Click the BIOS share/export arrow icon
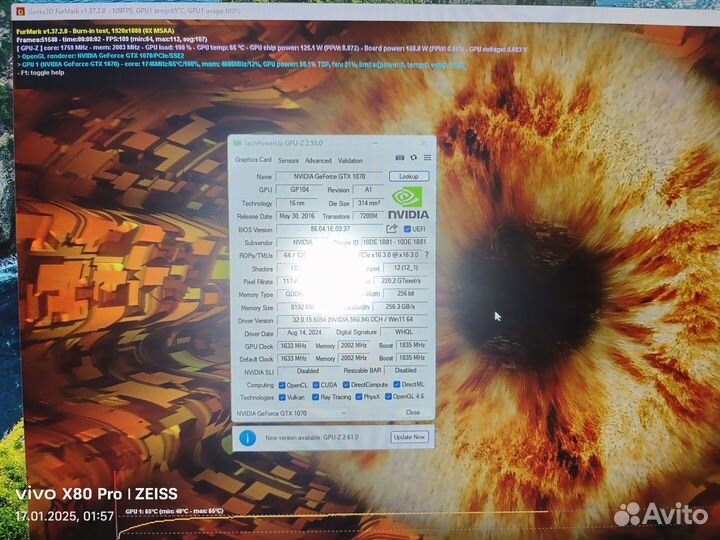The image size is (720, 540). pyautogui.click(x=391, y=229)
